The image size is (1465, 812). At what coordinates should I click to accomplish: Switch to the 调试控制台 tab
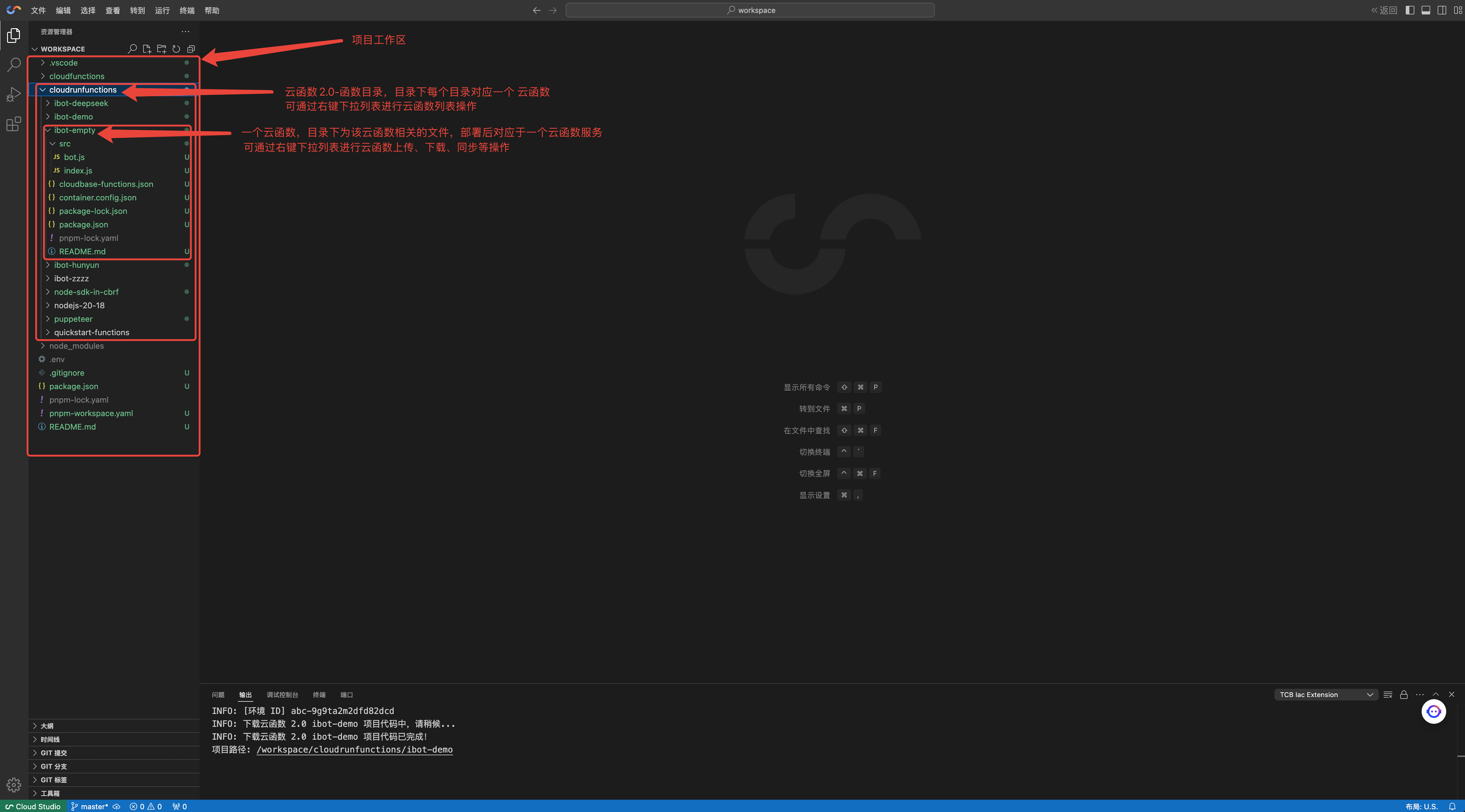pos(282,694)
